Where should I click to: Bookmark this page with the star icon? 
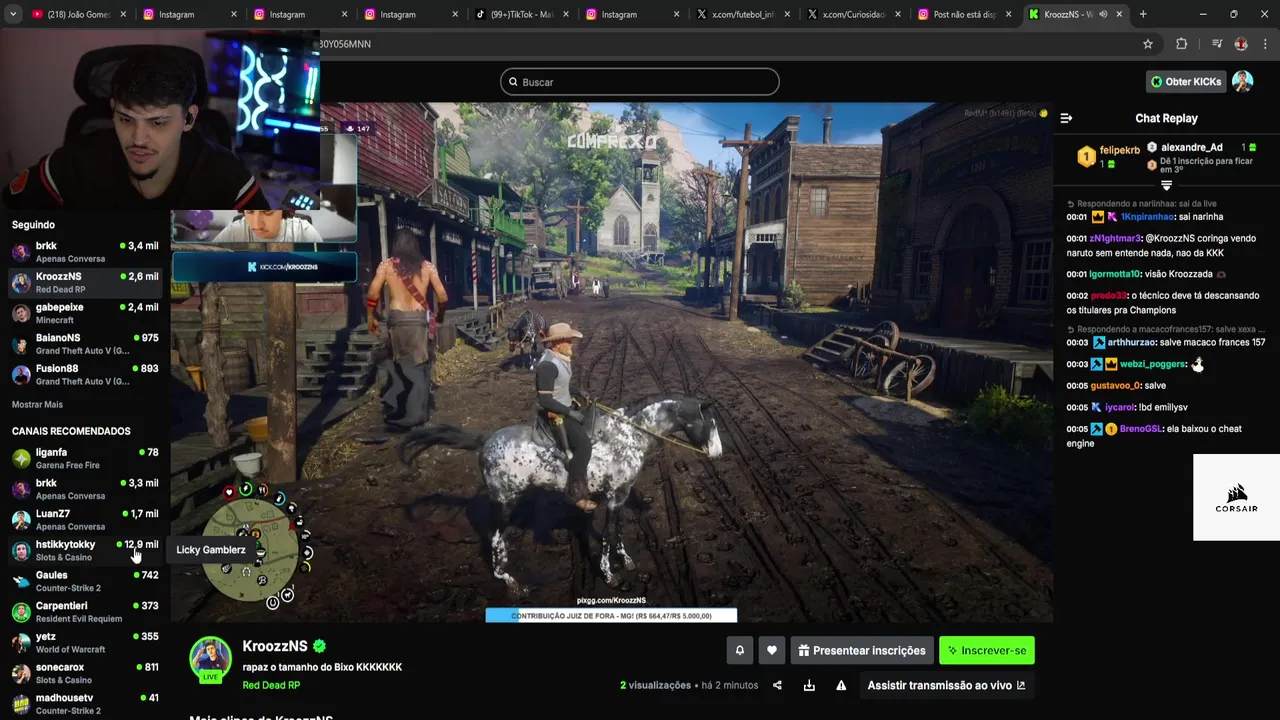(x=1148, y=44)
